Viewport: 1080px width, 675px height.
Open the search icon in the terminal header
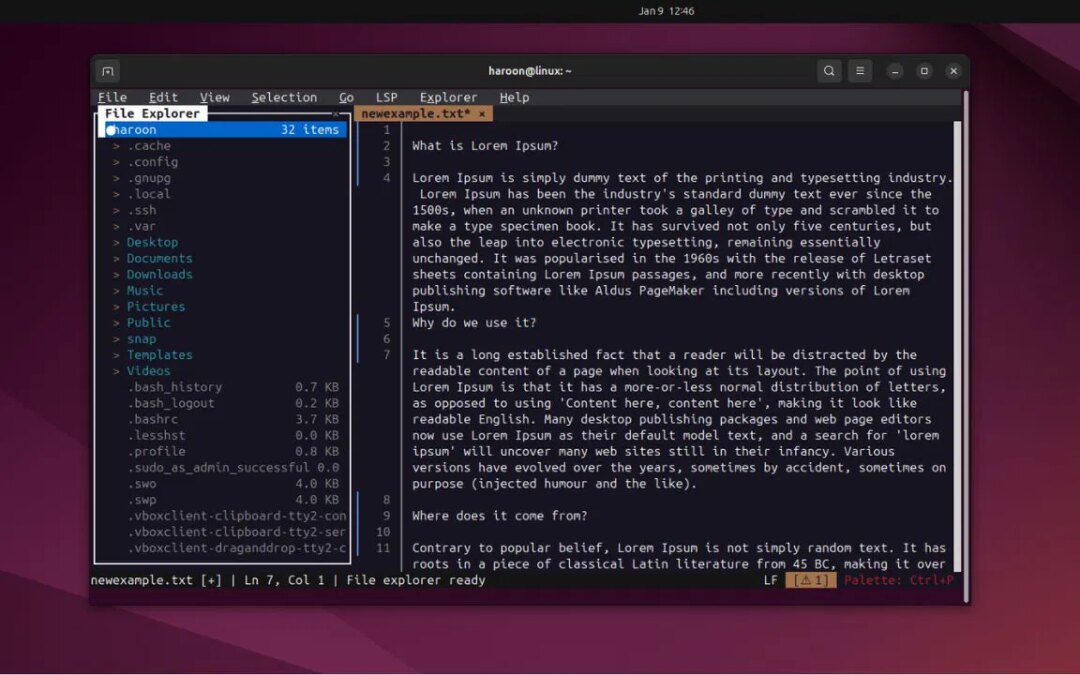point(829,71)
